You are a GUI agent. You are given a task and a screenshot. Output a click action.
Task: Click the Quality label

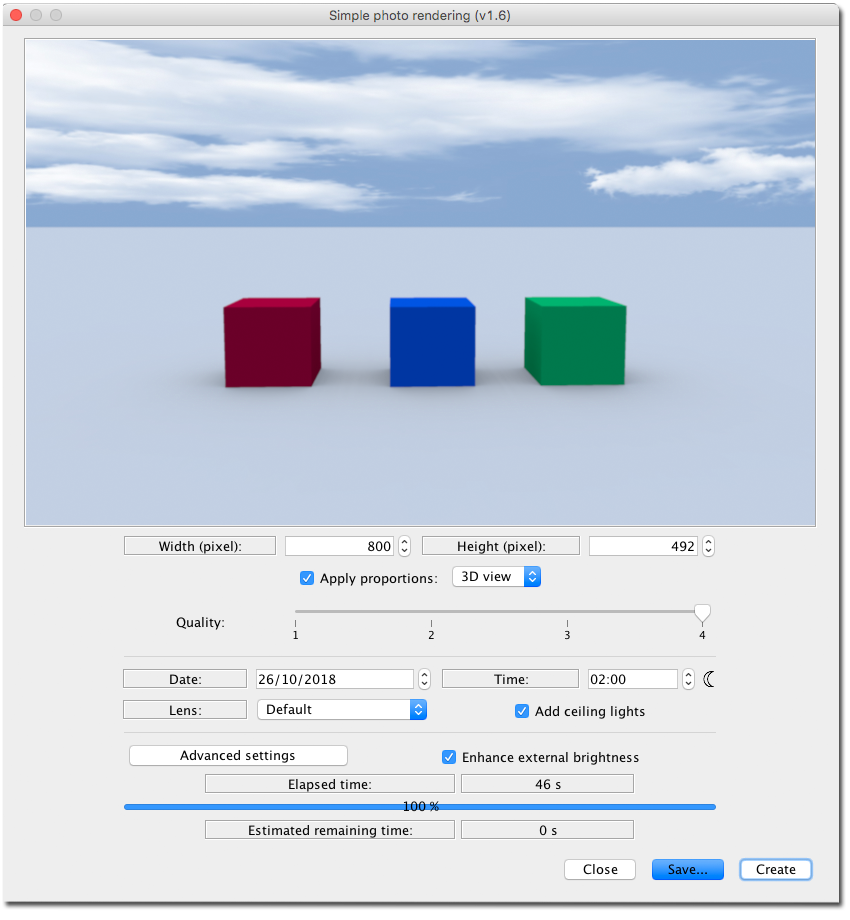(x=200, y=623)
